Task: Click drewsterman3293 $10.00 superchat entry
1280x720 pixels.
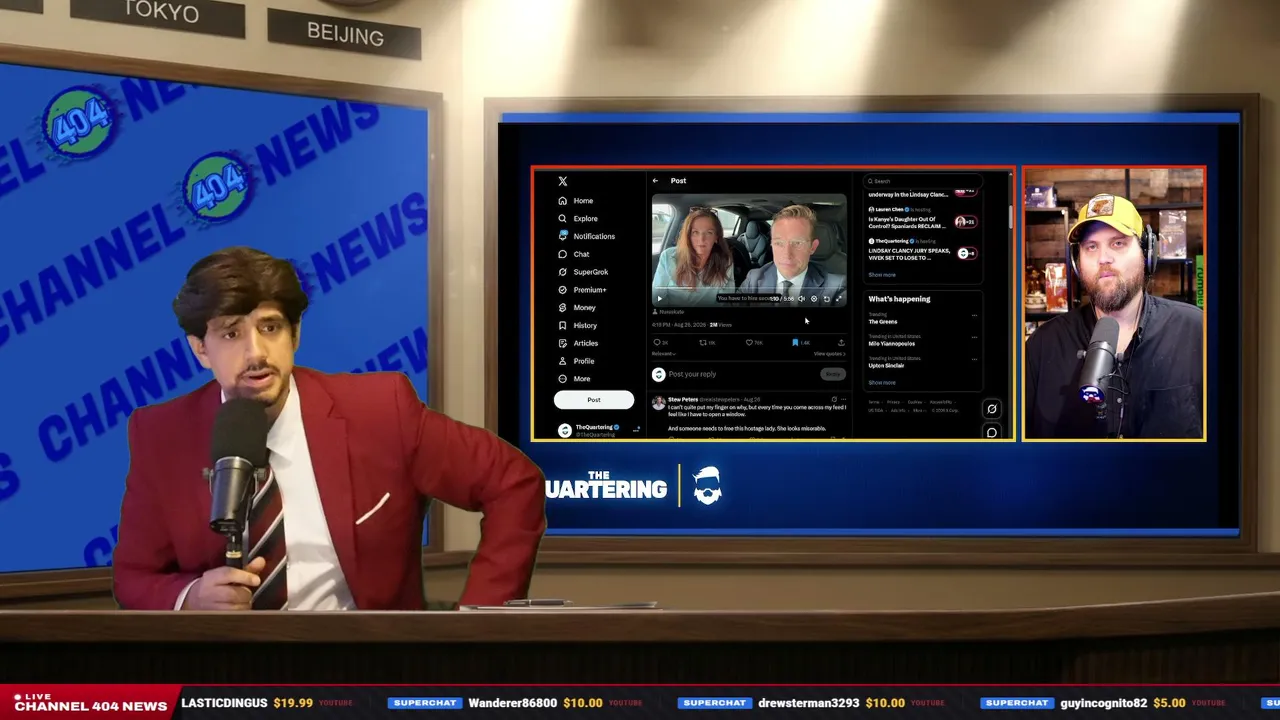Action: click(x=812, y=703)
